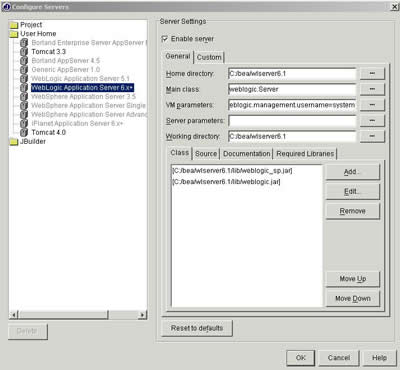Viewport: 400px width, 370px height.
Task: Click the WebLogic Application Server 6.x+ icon
Action: (x=24, y=88)
